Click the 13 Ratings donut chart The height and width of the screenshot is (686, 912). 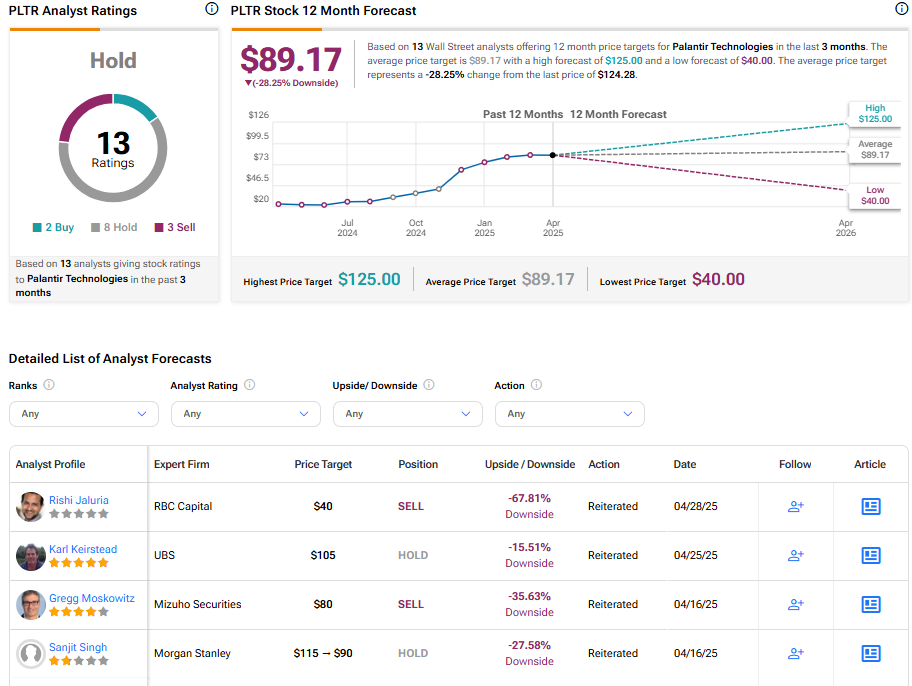(113, 148)
